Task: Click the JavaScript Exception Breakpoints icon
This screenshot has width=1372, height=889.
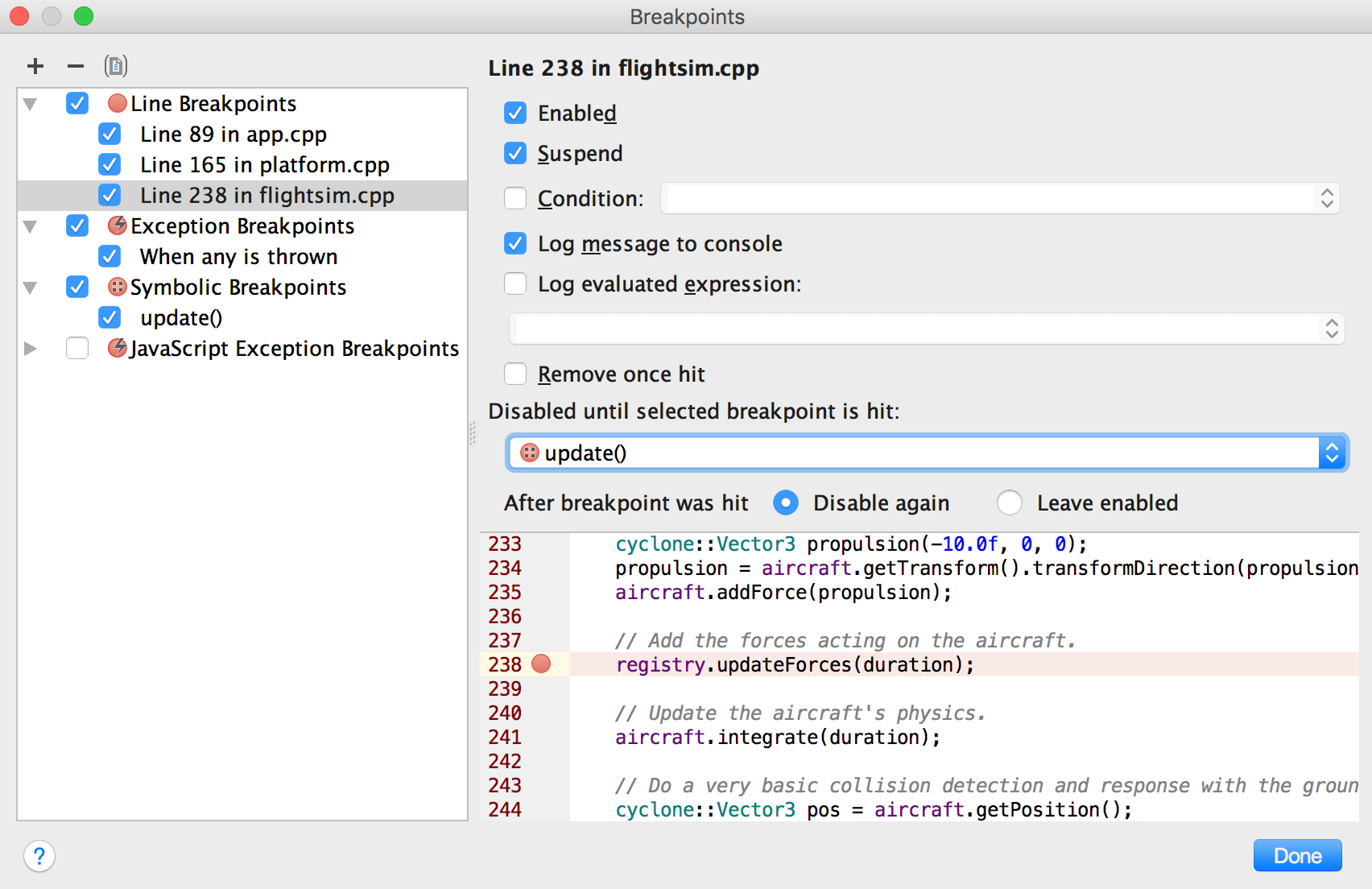Action: pos(118,348)
